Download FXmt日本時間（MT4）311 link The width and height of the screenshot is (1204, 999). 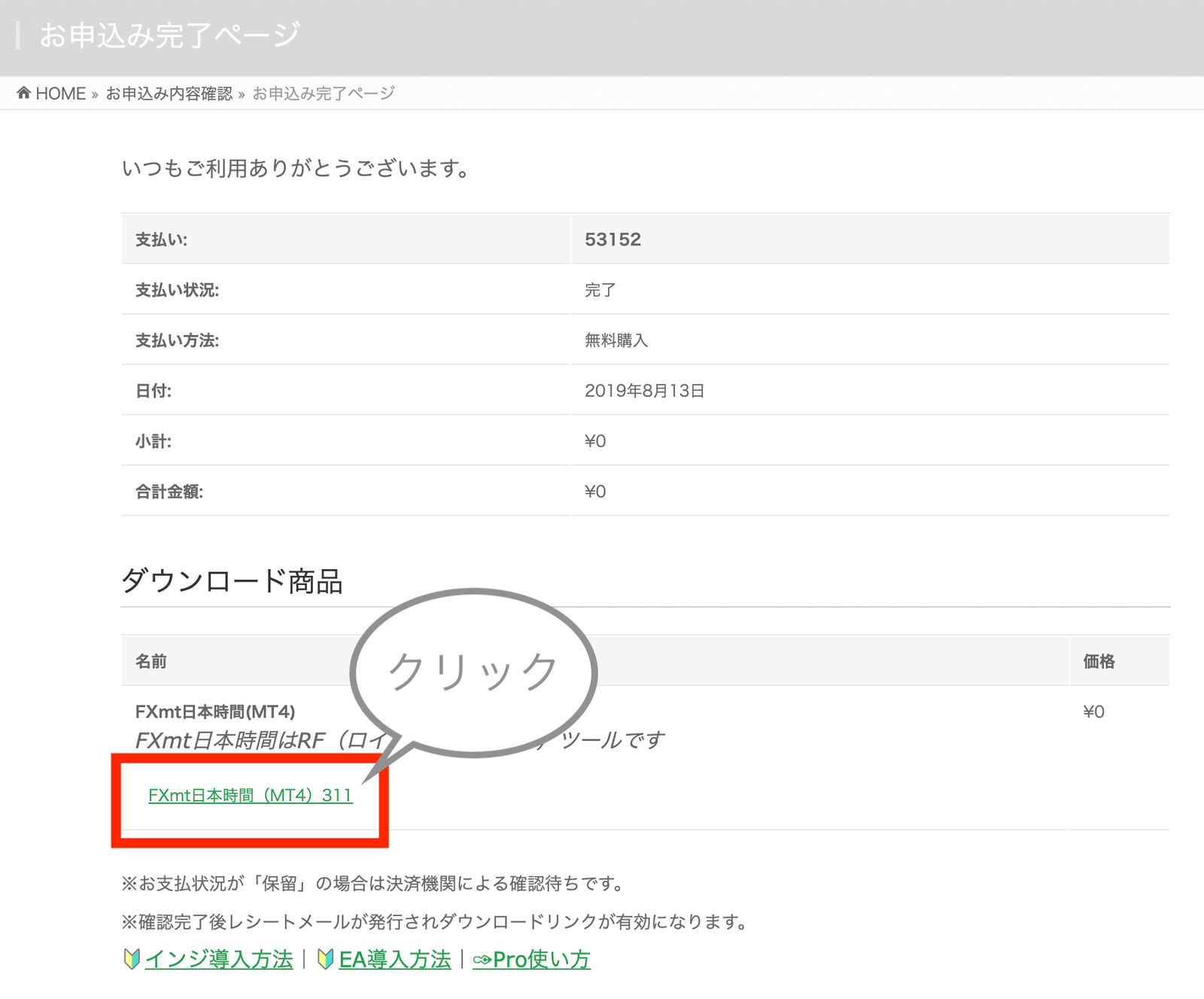point(251,795)
